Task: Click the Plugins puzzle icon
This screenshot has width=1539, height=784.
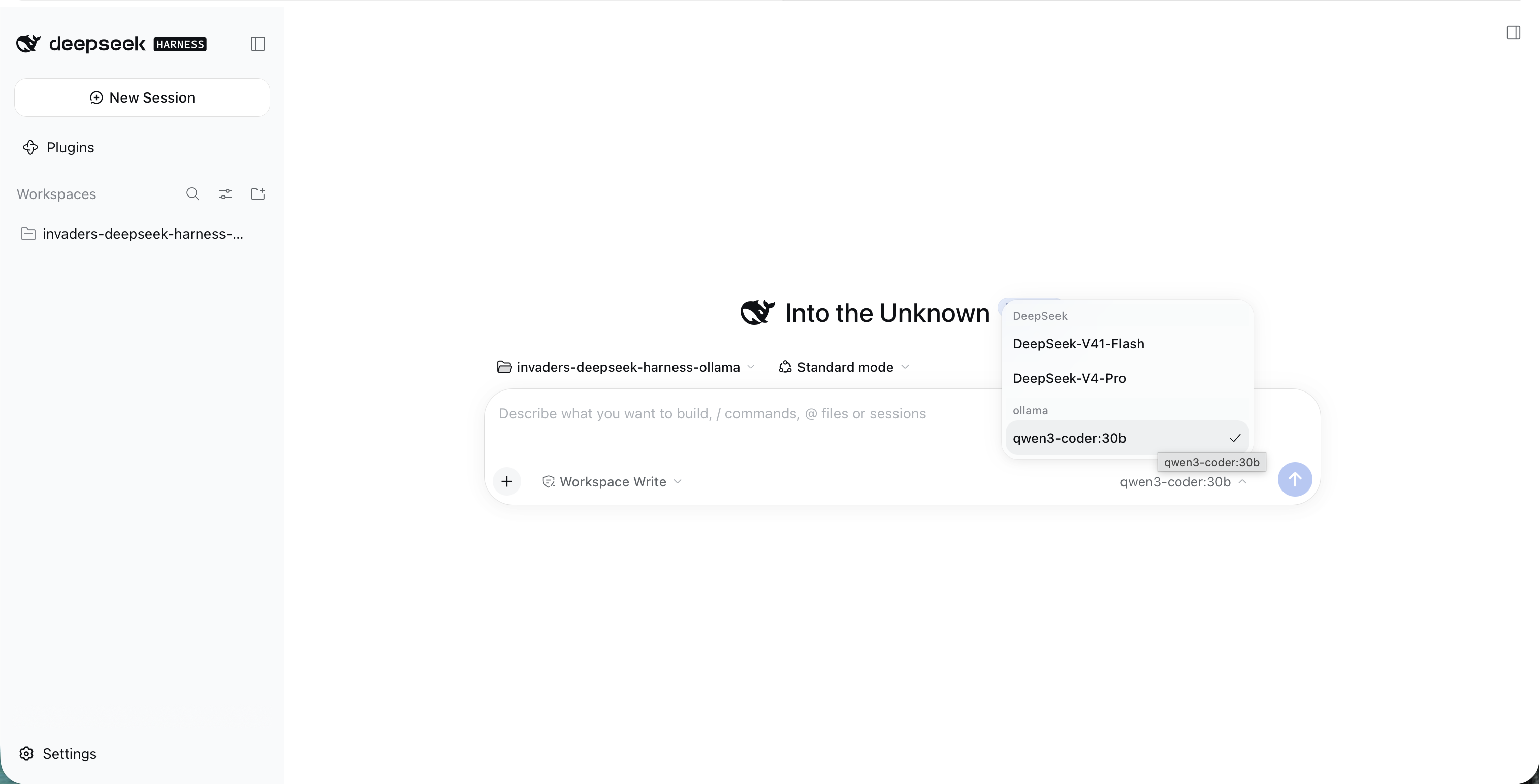Action: [30, 147]
